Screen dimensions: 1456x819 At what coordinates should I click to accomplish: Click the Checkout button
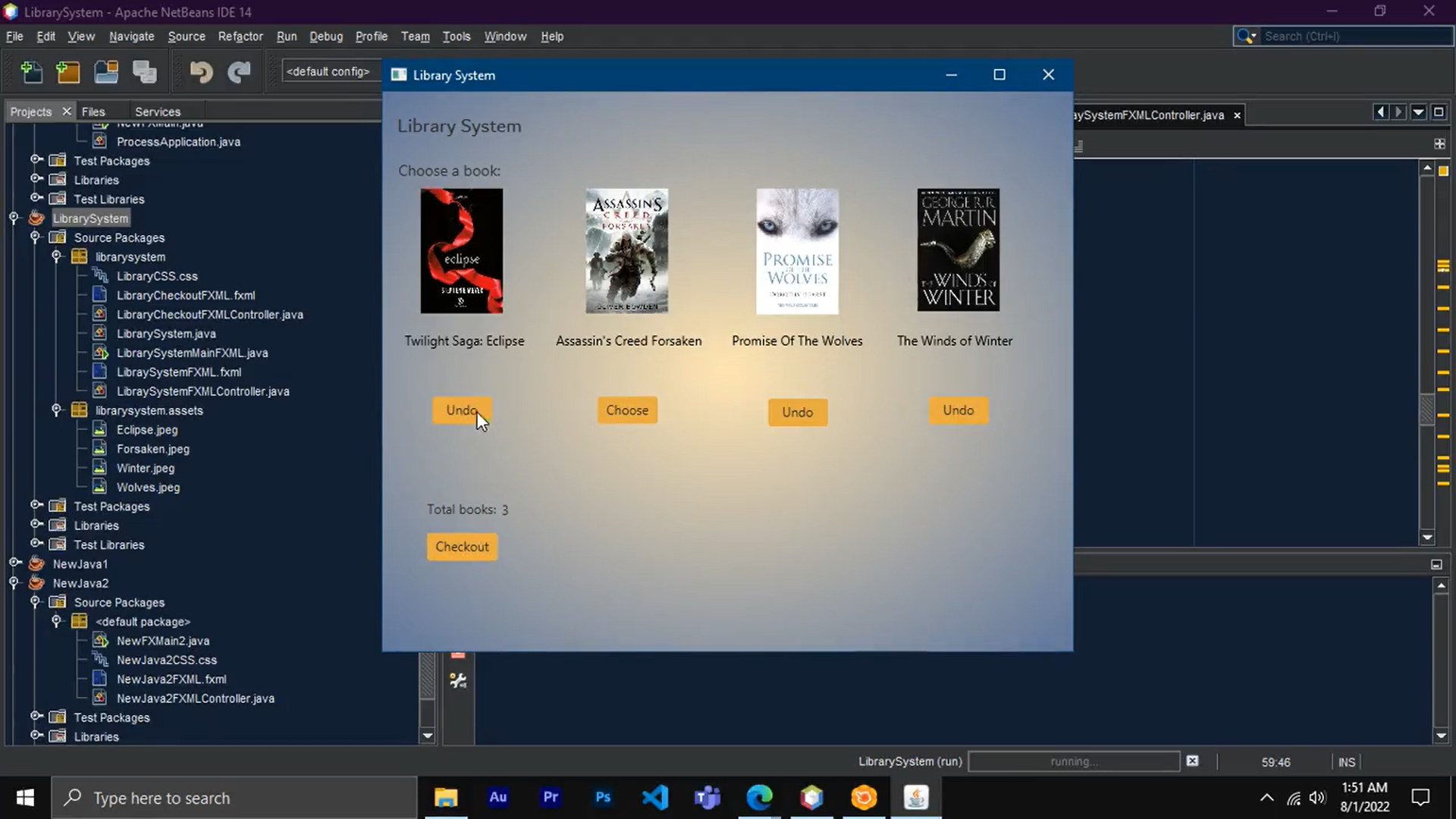click(x=461, y=546)
